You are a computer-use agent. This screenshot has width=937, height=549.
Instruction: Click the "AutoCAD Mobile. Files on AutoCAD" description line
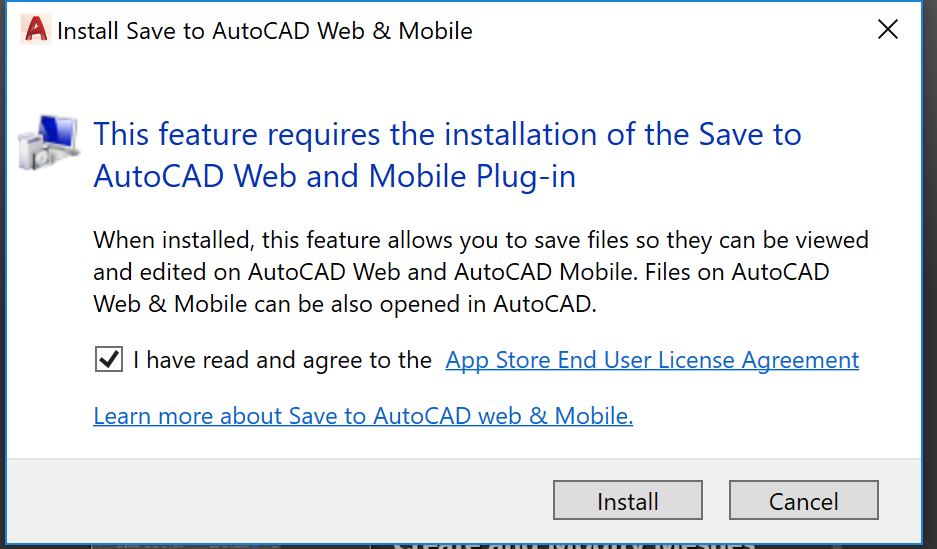click(x=642, y=272)
